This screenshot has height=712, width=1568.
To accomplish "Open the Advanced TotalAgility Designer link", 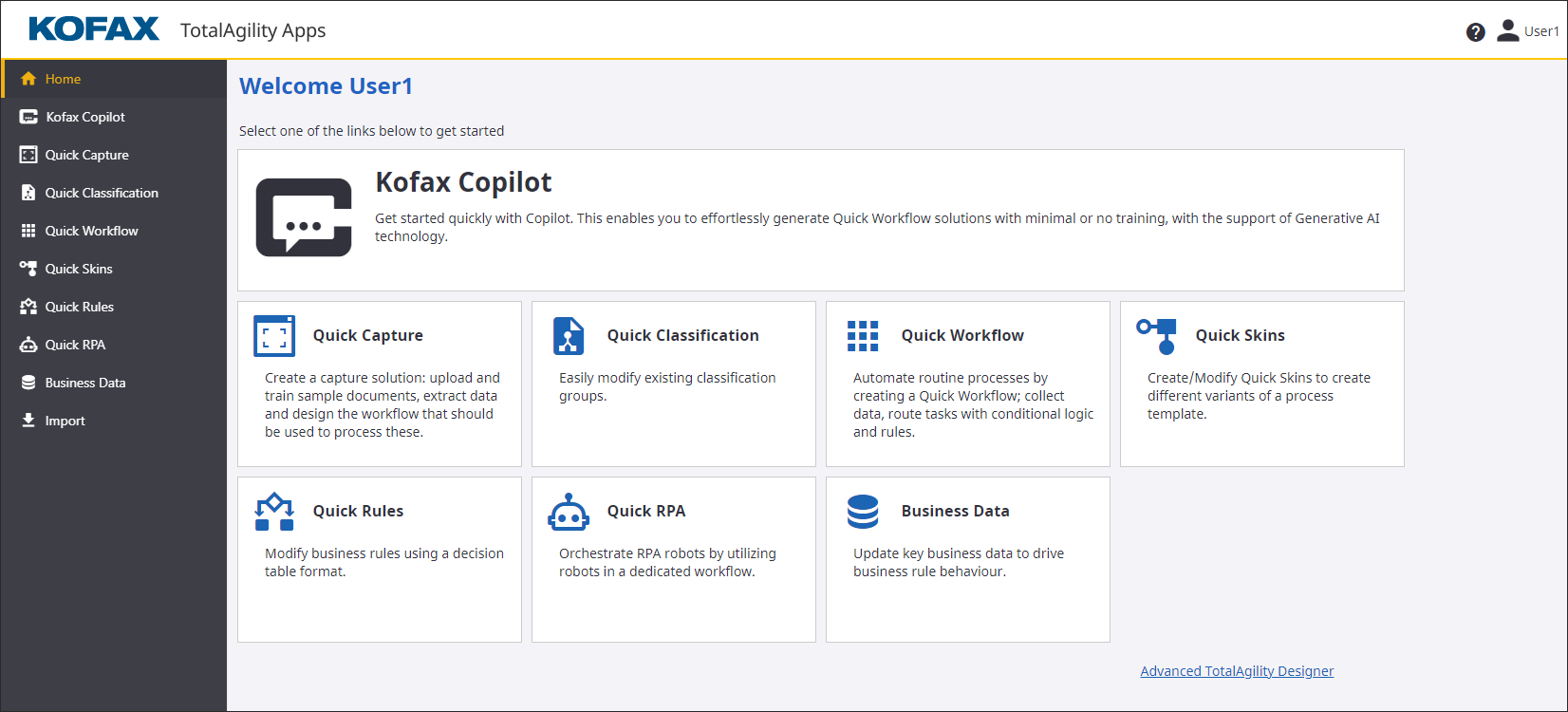I will click(x=1237, y=671).
